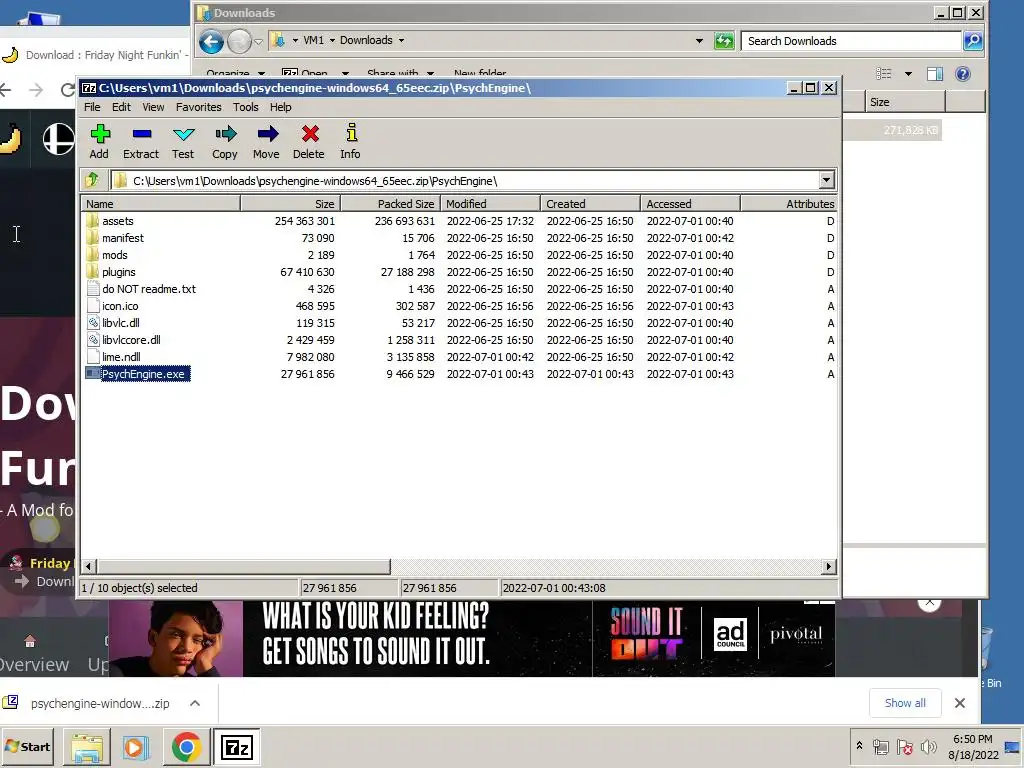Viewport: 1024px width, 768px height.
Task: Click the Action Center flag tray icon
Action: [904, 746]
